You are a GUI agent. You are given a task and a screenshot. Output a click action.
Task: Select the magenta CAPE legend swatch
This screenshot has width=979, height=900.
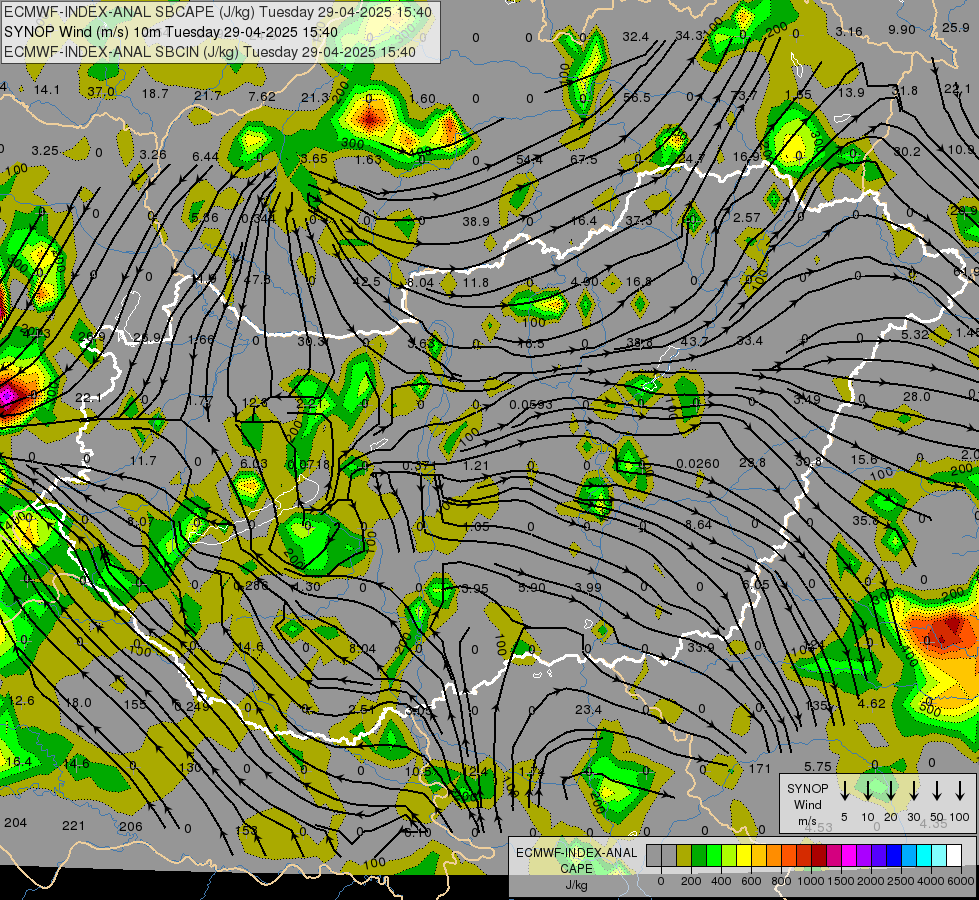[849, 856]
